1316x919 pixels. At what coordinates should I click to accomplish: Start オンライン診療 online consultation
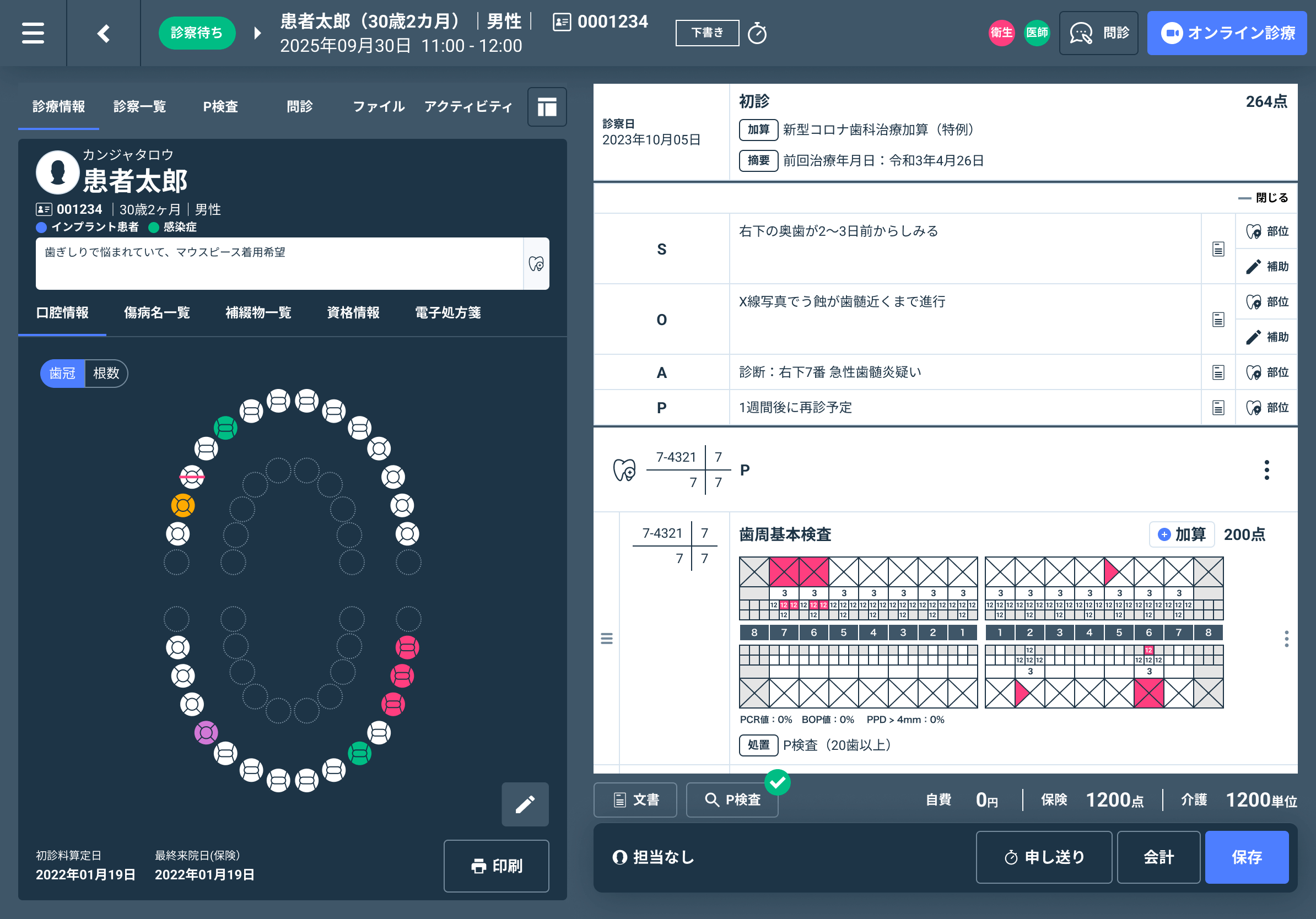click(x=1227, y=33)
